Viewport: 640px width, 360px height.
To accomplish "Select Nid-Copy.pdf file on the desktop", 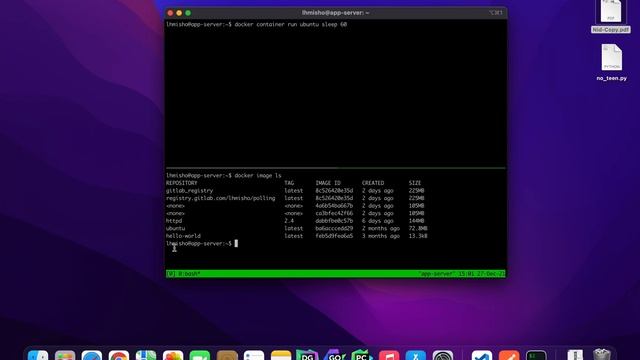I will [611, 16].
